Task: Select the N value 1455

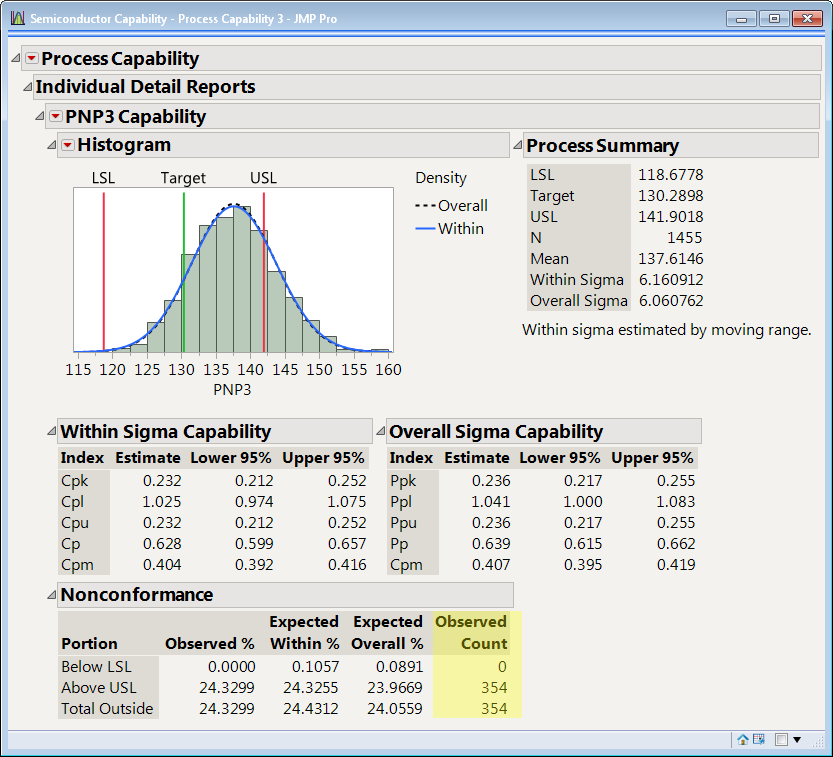Action: pyautogui.click(x=685, y=237)
